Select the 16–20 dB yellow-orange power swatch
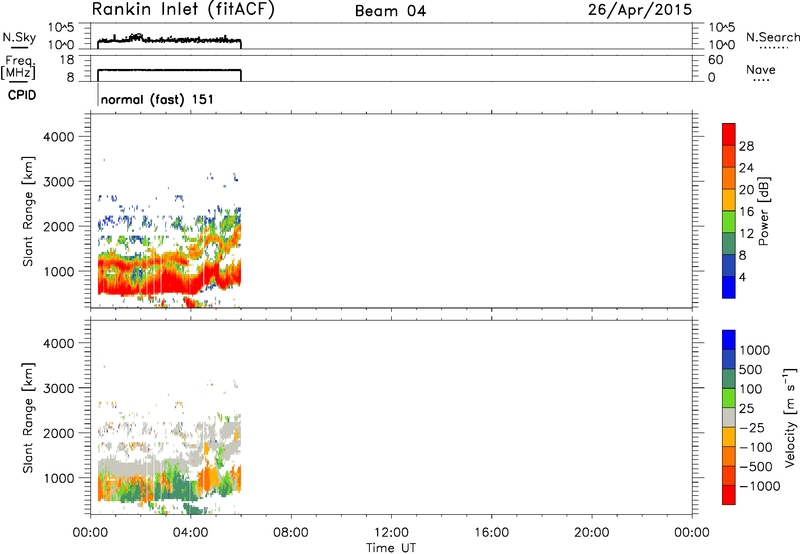800x554 pixels. (729, 200)
